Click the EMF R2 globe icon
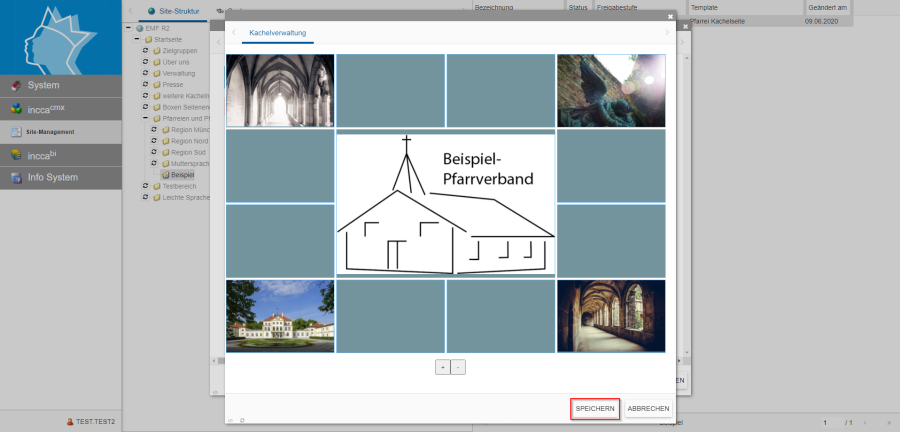This screenshot has width=900, height=432. (140, 28)
